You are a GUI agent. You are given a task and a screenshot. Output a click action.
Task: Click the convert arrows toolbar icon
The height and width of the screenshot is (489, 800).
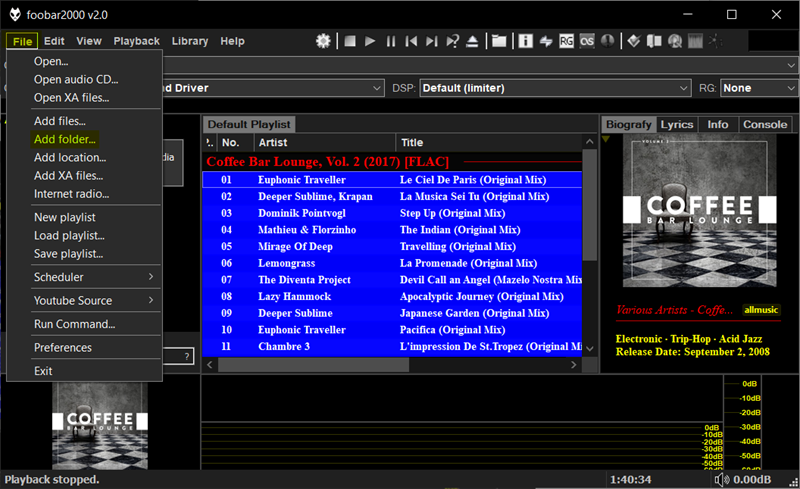point(546,41)
